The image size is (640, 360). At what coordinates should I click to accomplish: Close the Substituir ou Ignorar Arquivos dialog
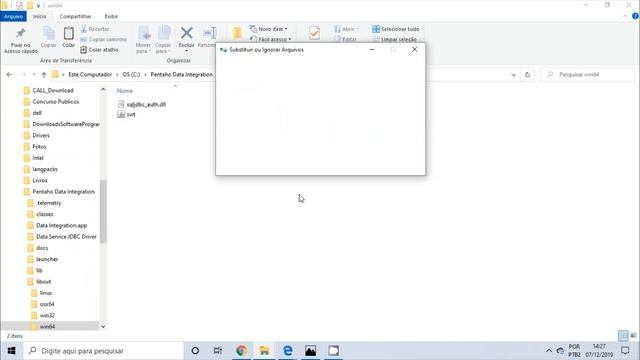pos(415,49)
